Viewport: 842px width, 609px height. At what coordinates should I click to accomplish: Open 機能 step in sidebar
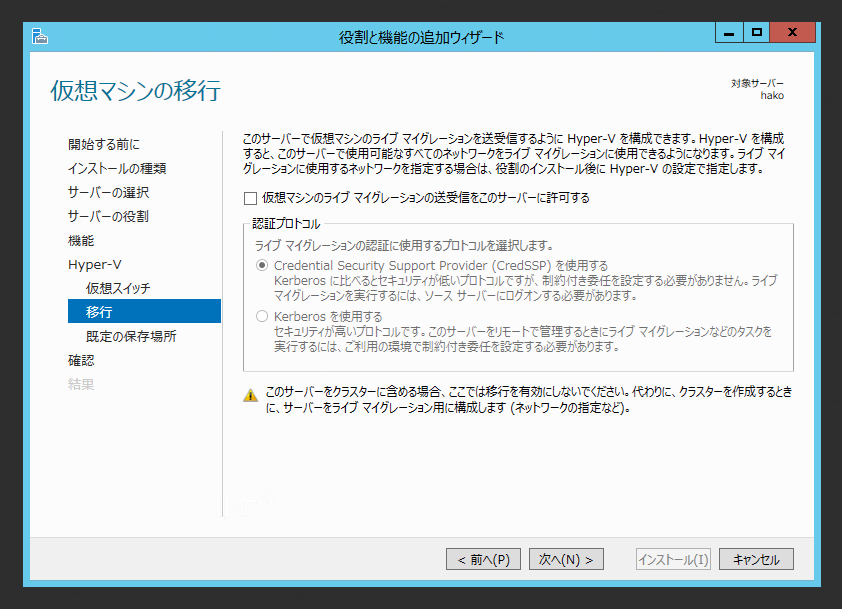(x=81, y=241)
